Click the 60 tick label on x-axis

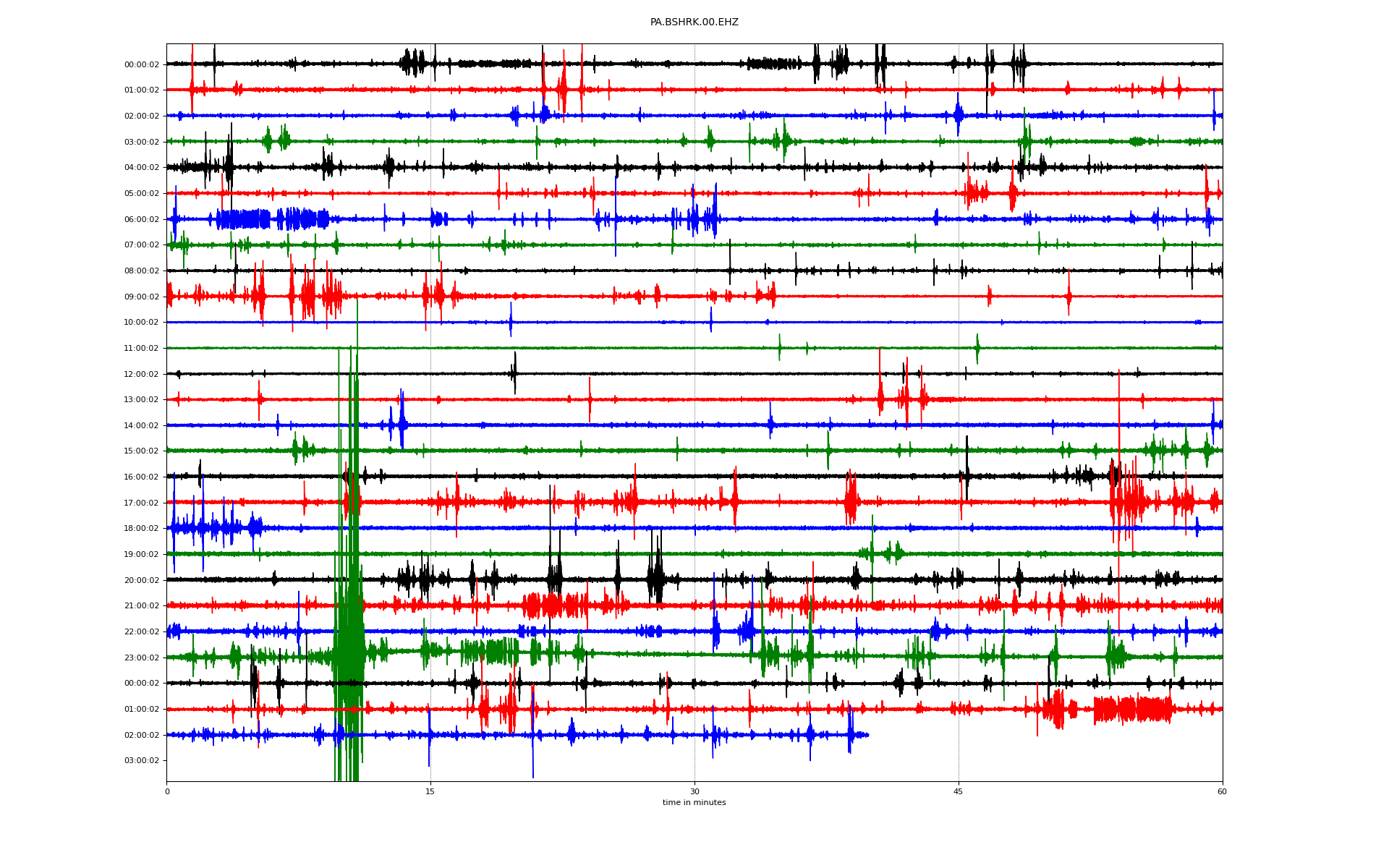(x=1222, y=791)
